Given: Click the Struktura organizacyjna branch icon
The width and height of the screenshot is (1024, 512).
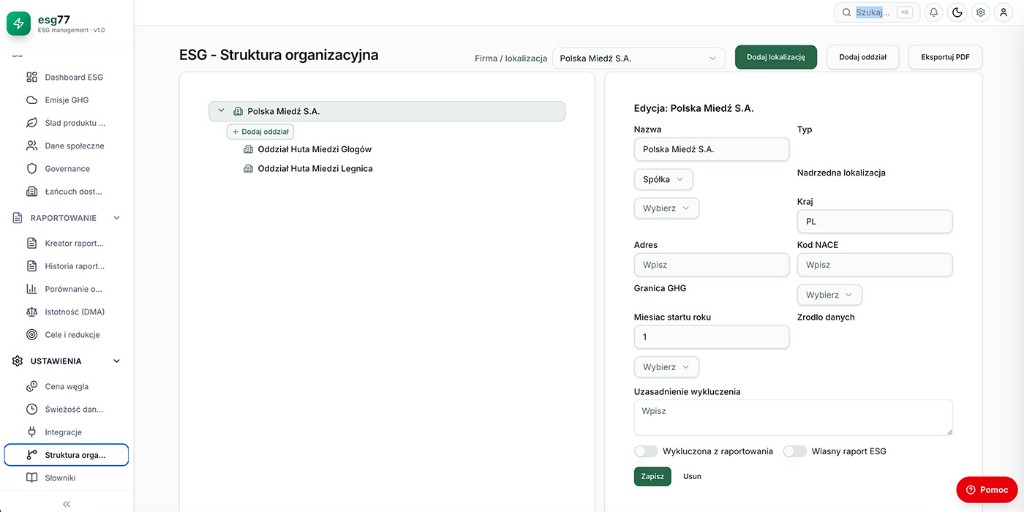Looking at the screenshot, I should tap(31, 455).
